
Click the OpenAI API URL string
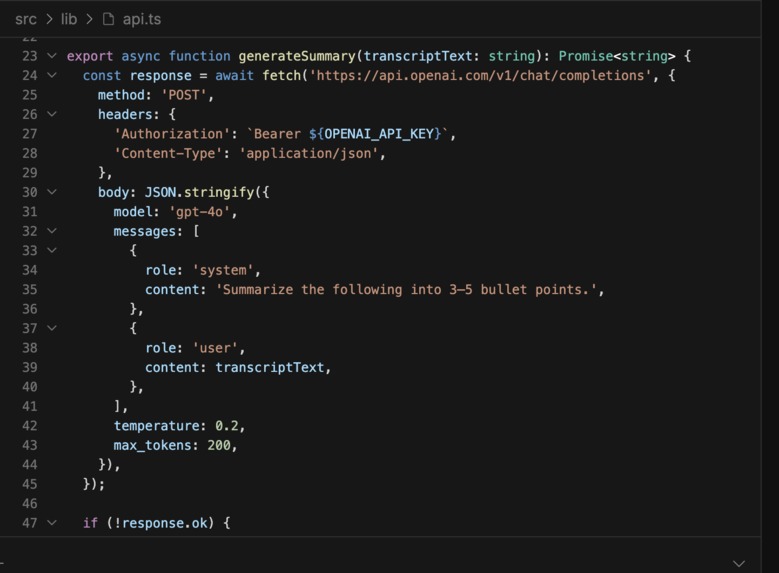pyautogui.click(x=480, y=76)
